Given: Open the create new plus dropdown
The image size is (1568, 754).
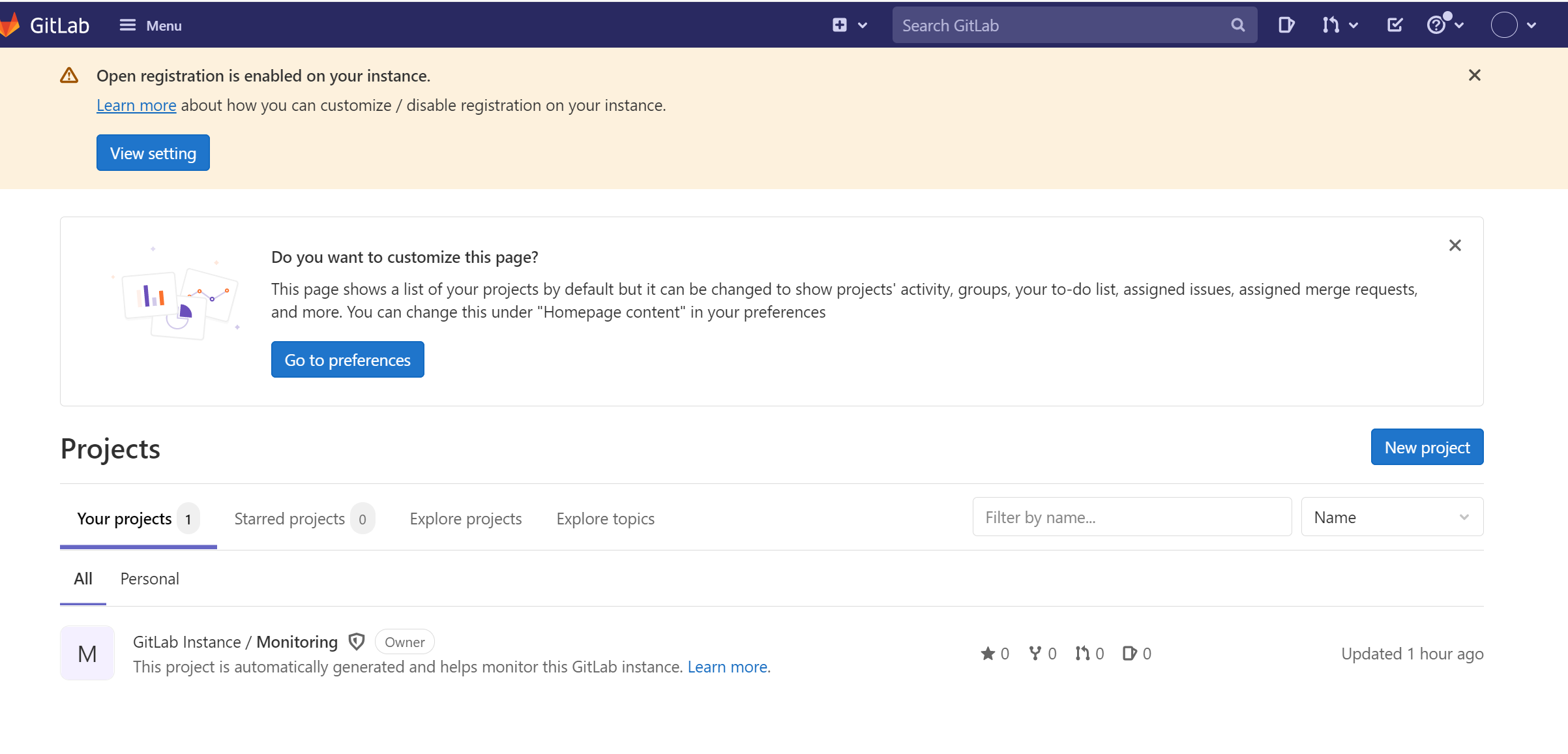Looking at the screenshot, I should coord(850,25).
